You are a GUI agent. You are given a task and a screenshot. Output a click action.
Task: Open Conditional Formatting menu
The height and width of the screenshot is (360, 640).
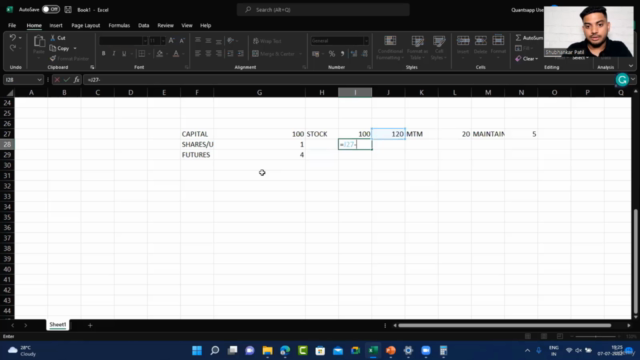click(390, 47)
